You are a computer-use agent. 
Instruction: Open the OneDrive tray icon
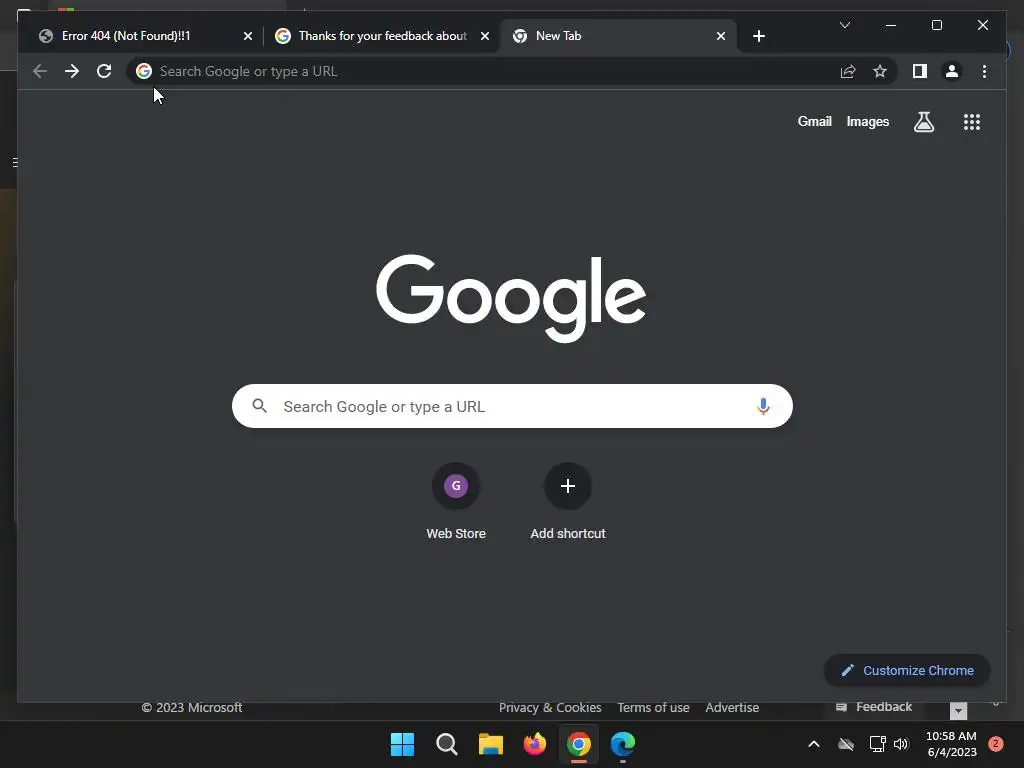pos(846,744)
